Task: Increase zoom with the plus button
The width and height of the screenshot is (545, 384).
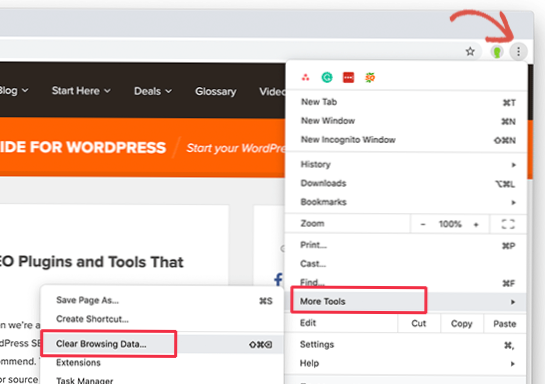Action: pos(476,224)
